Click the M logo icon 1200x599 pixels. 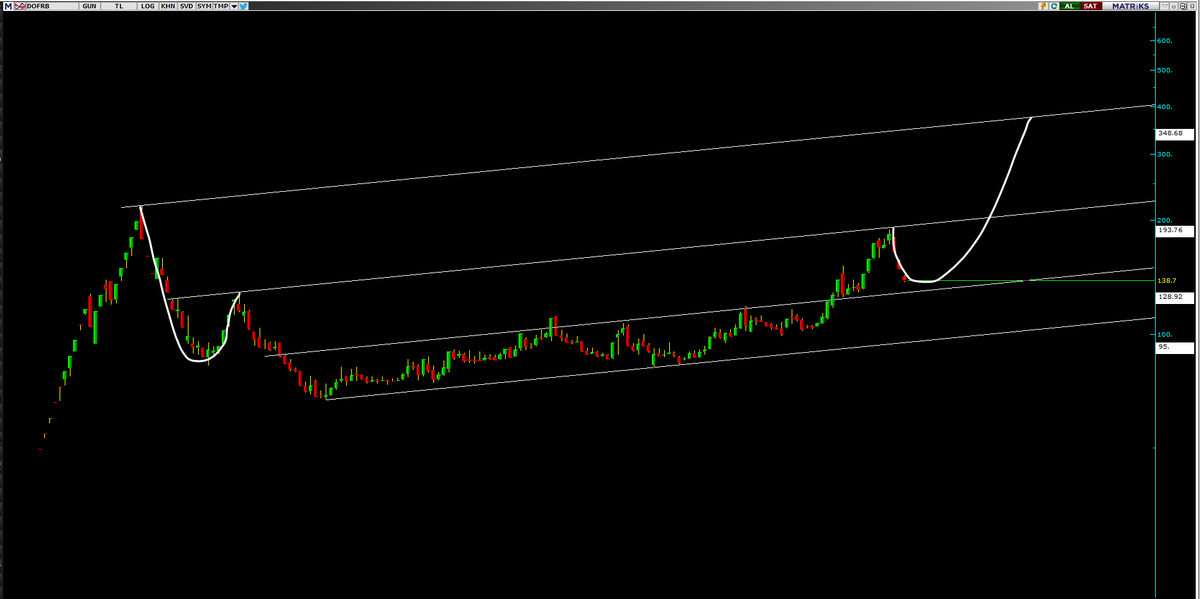coord(8,6)
